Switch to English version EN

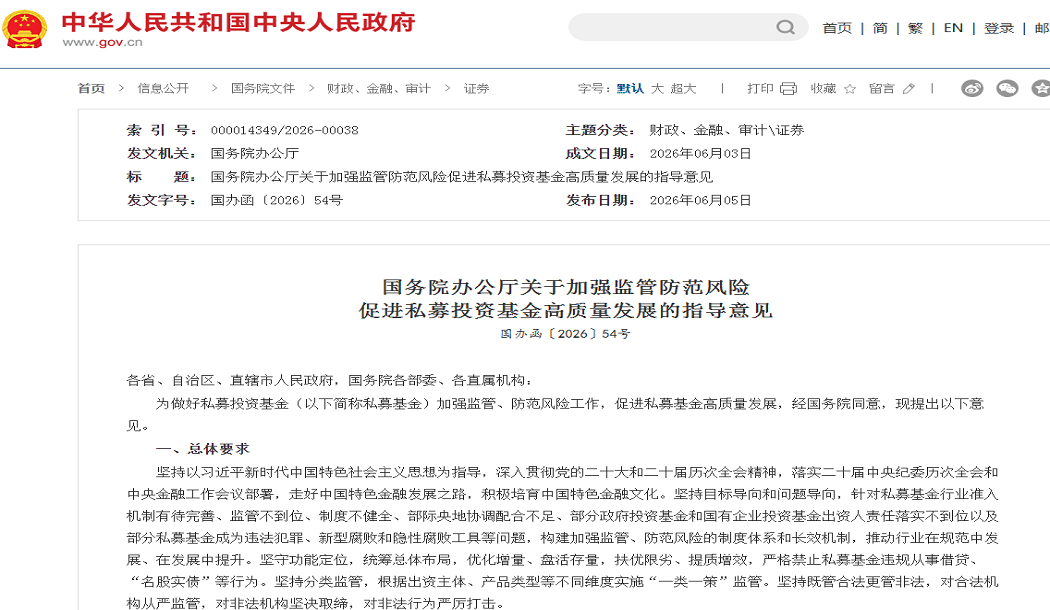953,28
